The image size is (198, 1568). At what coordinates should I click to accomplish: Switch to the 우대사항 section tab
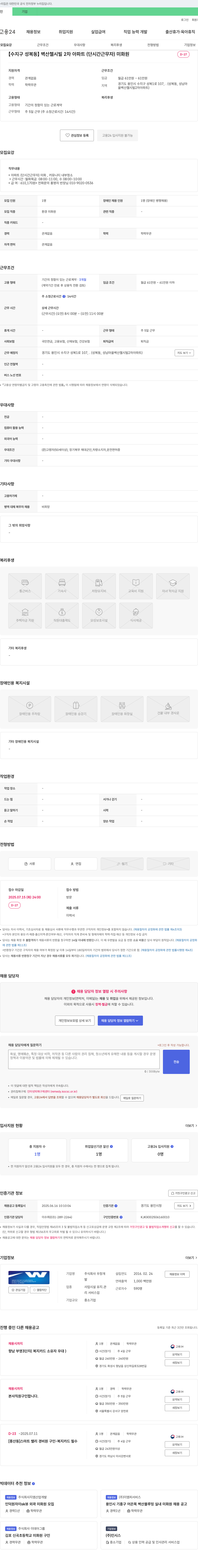[80, 45]
